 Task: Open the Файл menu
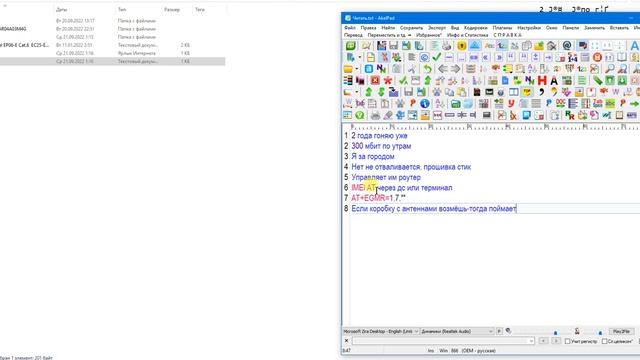(350, 28)
